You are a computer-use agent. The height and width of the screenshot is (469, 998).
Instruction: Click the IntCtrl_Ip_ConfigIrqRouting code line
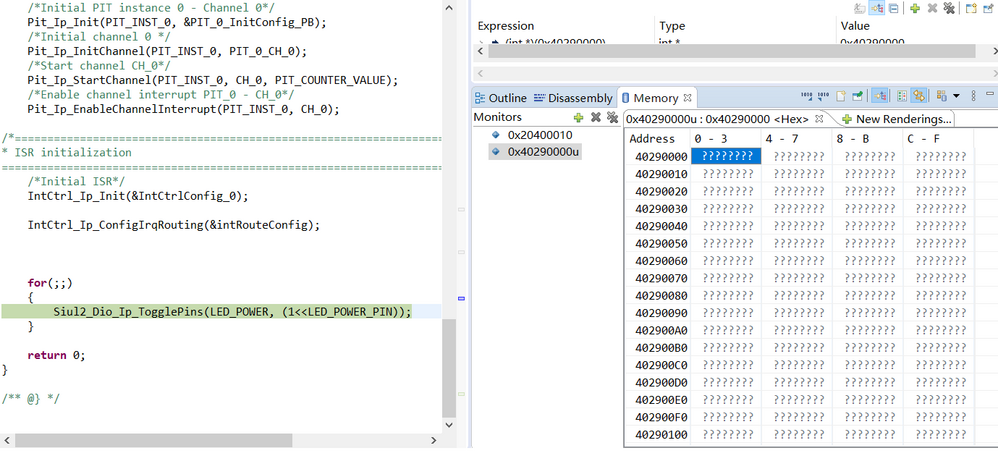tap(174, 225)
